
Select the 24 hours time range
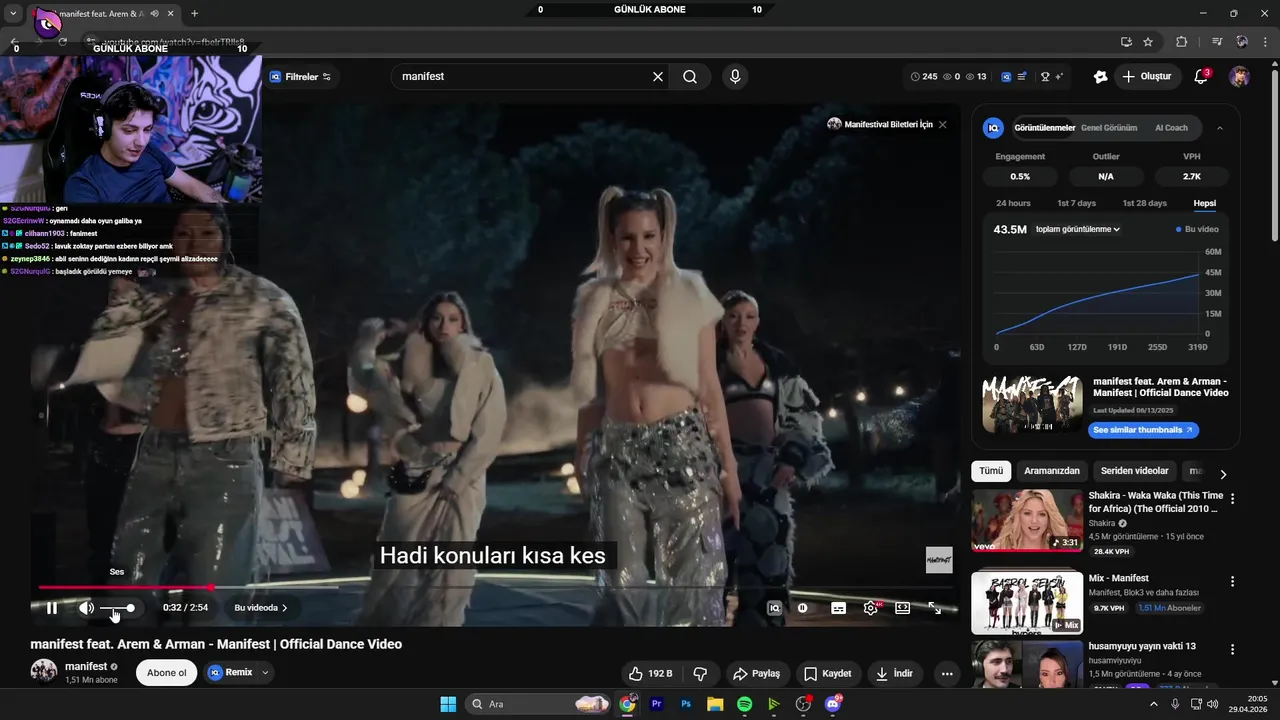pos(1013,203)
